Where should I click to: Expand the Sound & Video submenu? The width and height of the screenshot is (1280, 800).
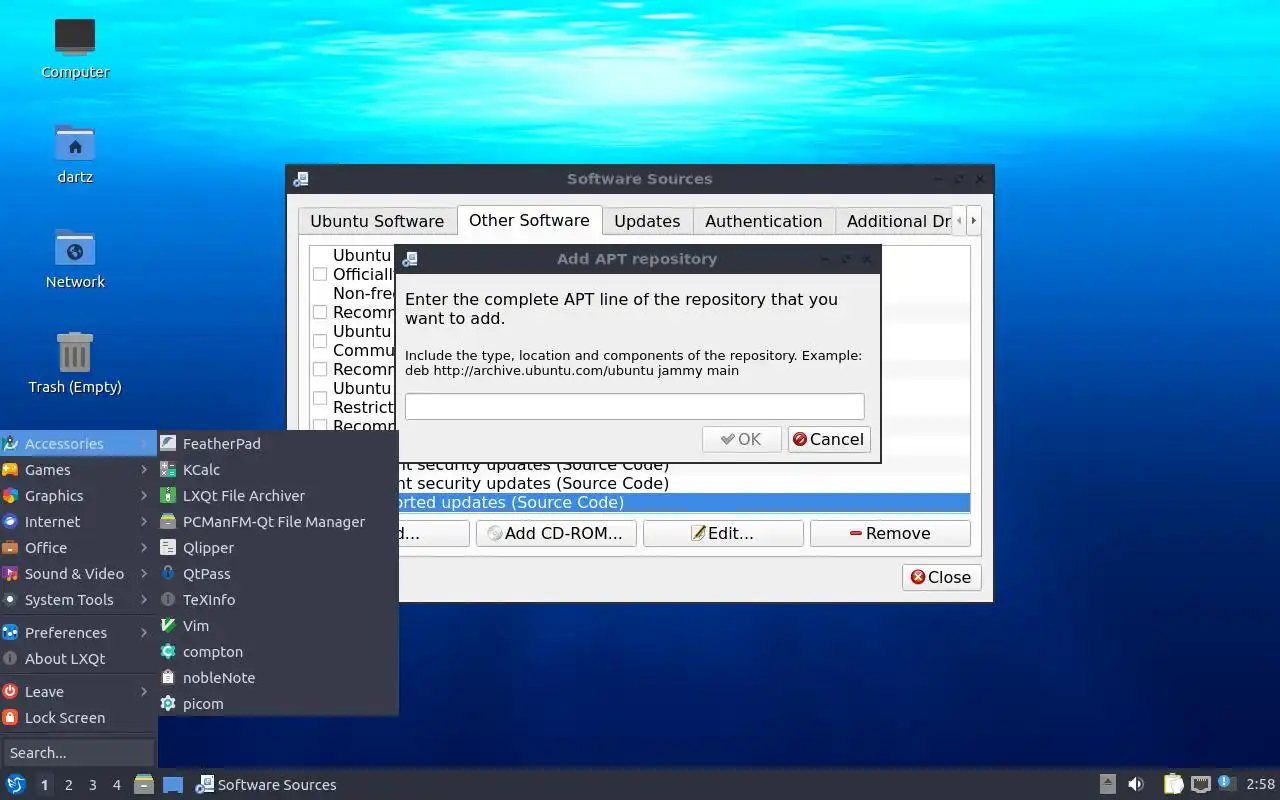pos(78,574)
